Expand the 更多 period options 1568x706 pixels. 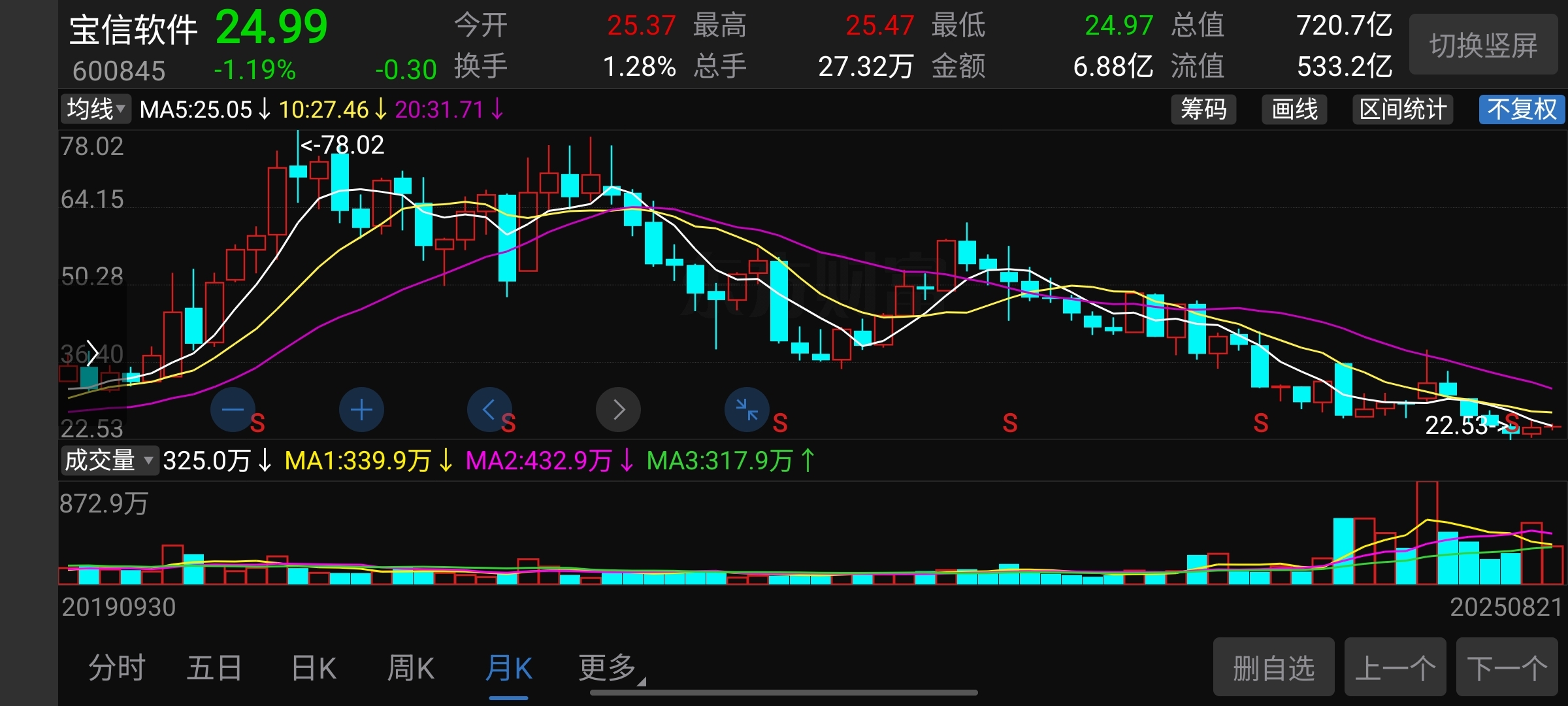[611, 669]
